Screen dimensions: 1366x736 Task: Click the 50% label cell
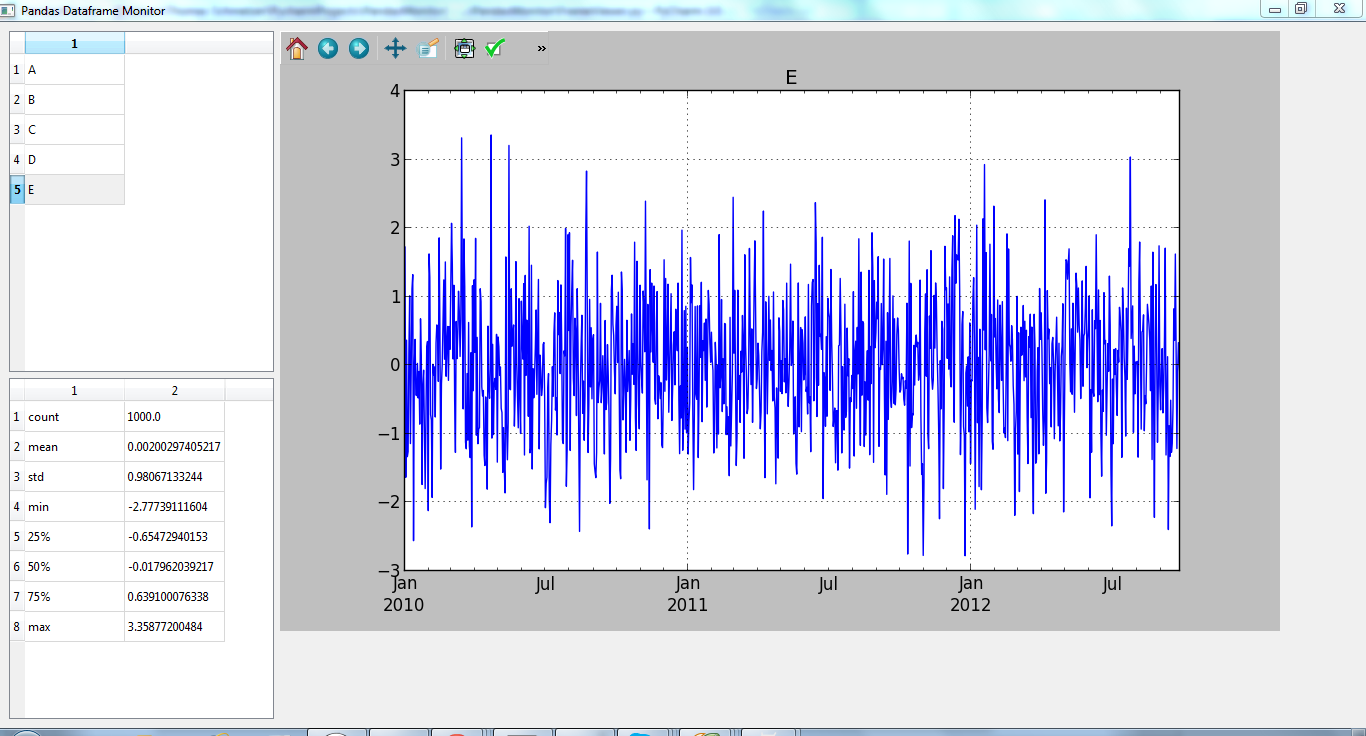75,567
